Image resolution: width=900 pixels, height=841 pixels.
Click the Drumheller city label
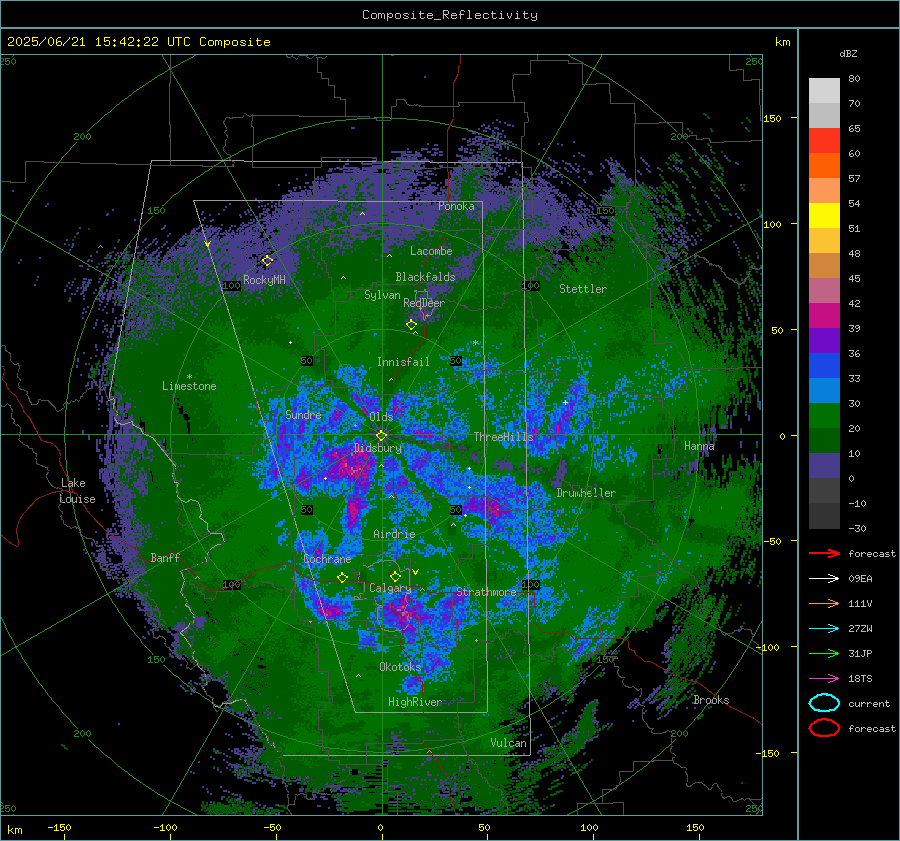586,493
